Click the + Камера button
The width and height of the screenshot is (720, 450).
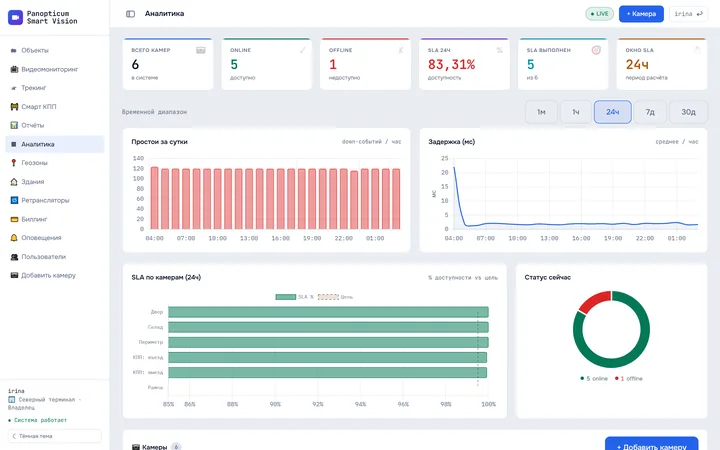click(x=641, y=14)
